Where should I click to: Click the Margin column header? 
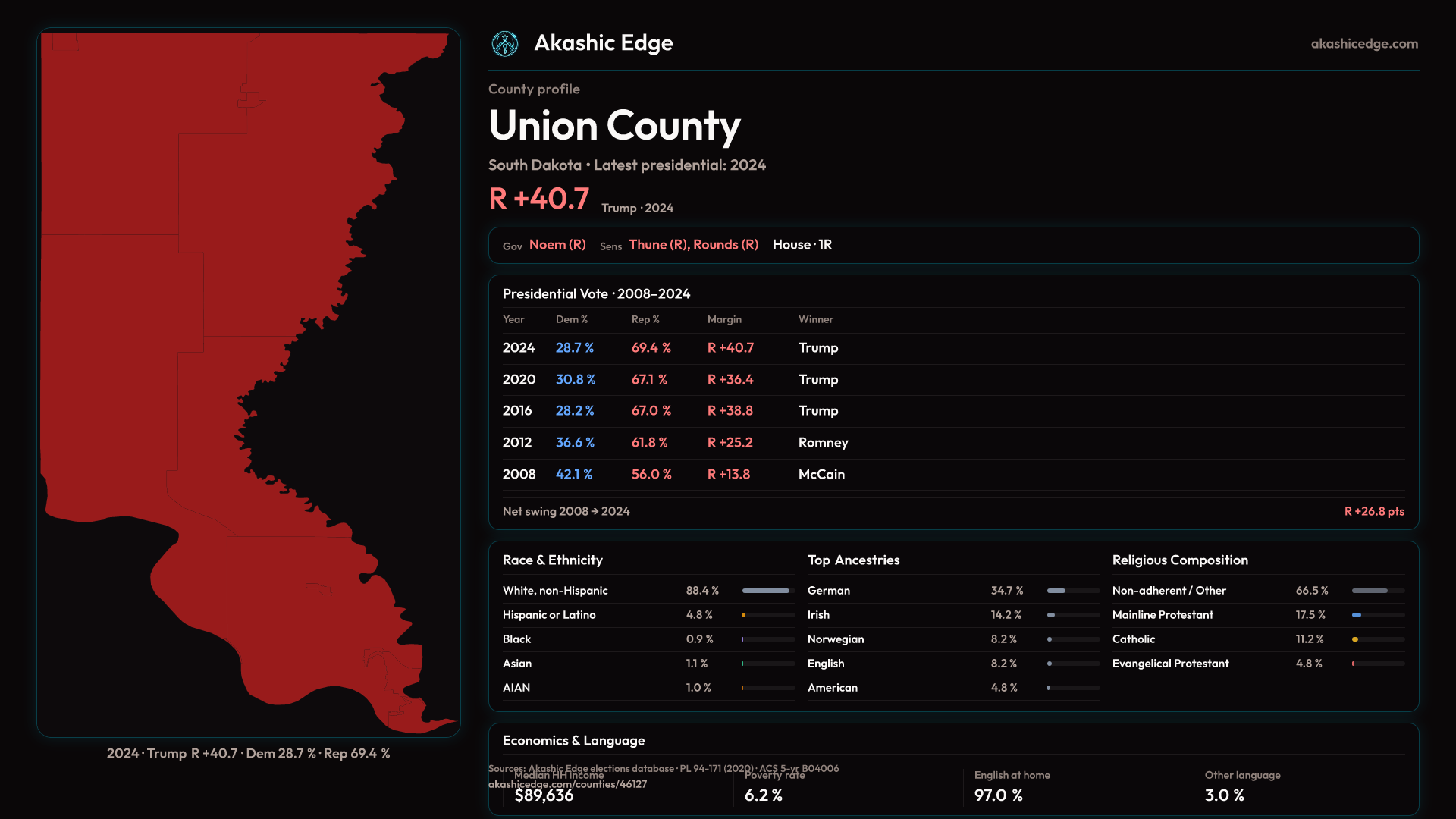click(x=724, y=320)
